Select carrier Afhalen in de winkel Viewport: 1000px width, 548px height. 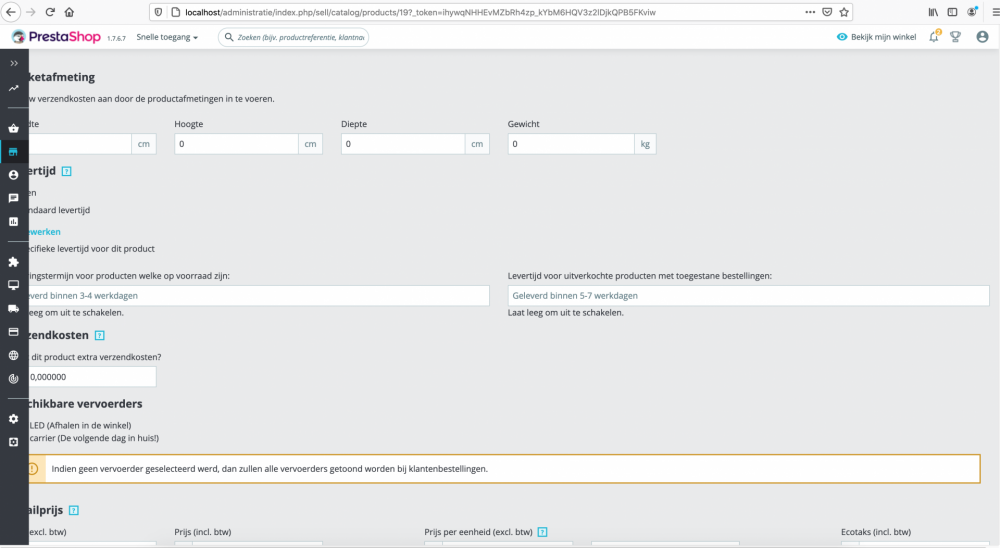[80, 425]
